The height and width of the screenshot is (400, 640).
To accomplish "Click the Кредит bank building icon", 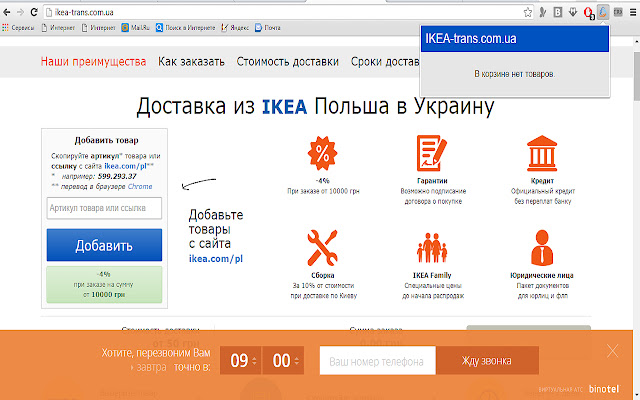I will tap(542, 153).
